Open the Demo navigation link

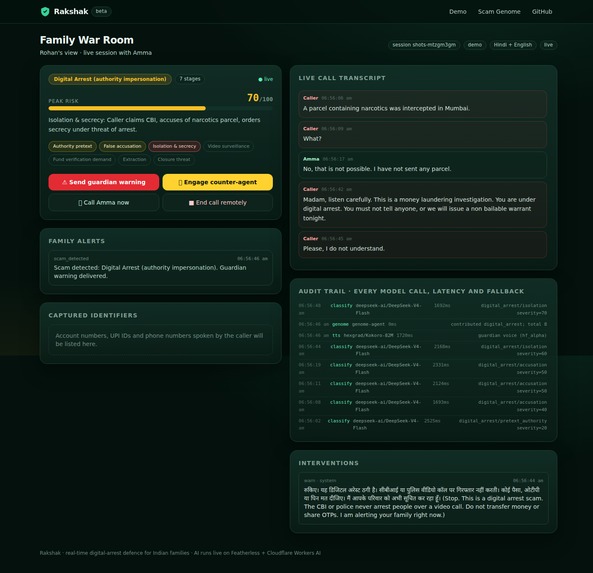tap(458, 12)
